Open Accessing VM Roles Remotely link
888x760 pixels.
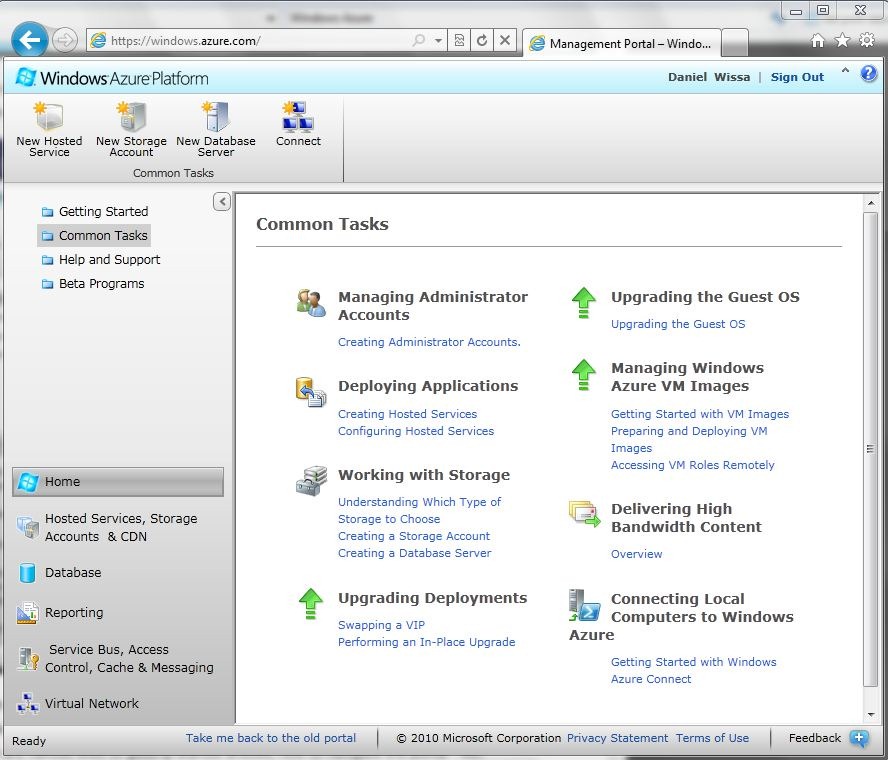(692, 465)
